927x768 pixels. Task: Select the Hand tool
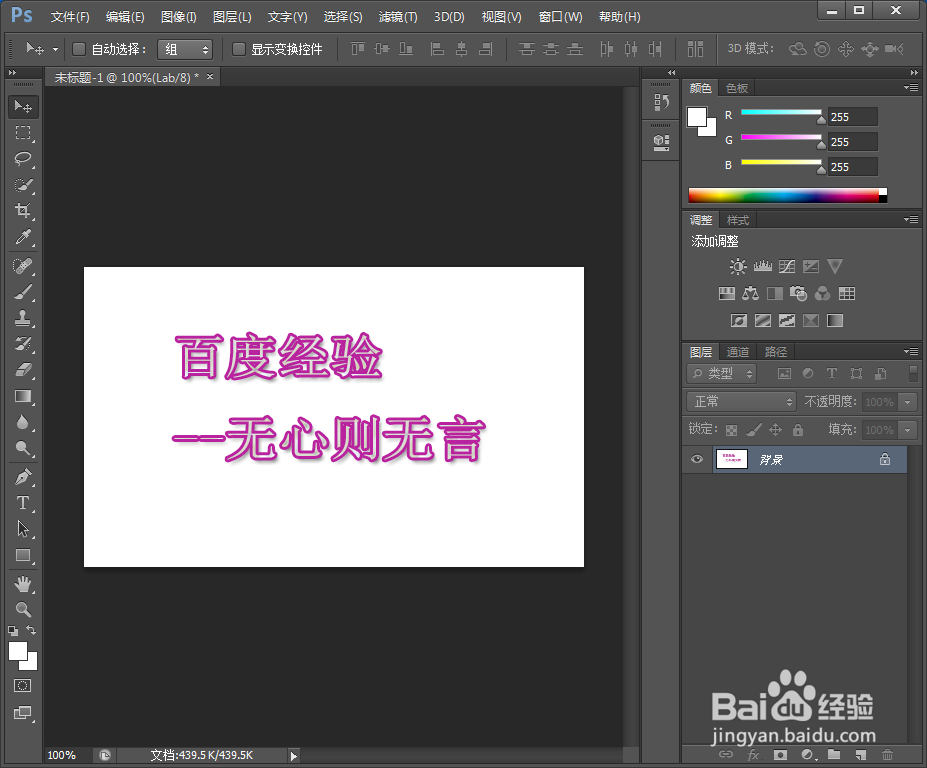tap(23, 584)
